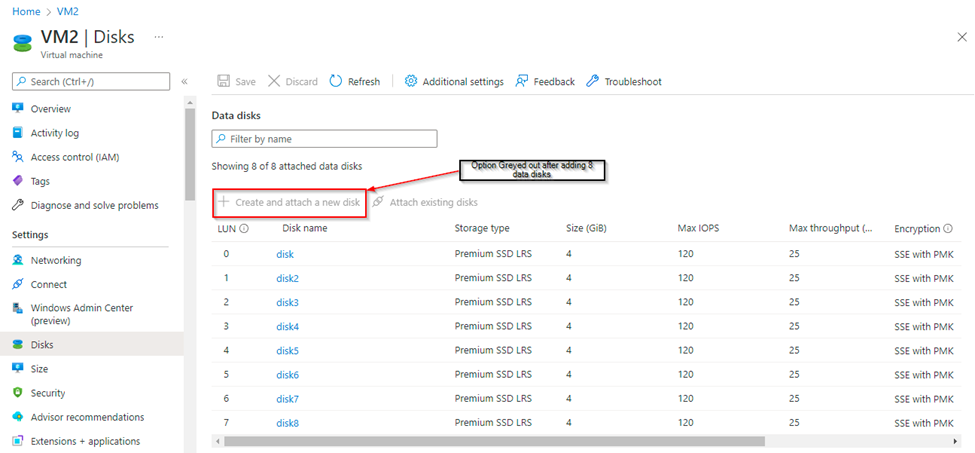Viewport: 975px width, 453px height.
Task: Open Home breadcrumb link
Action: pos(26,11)
